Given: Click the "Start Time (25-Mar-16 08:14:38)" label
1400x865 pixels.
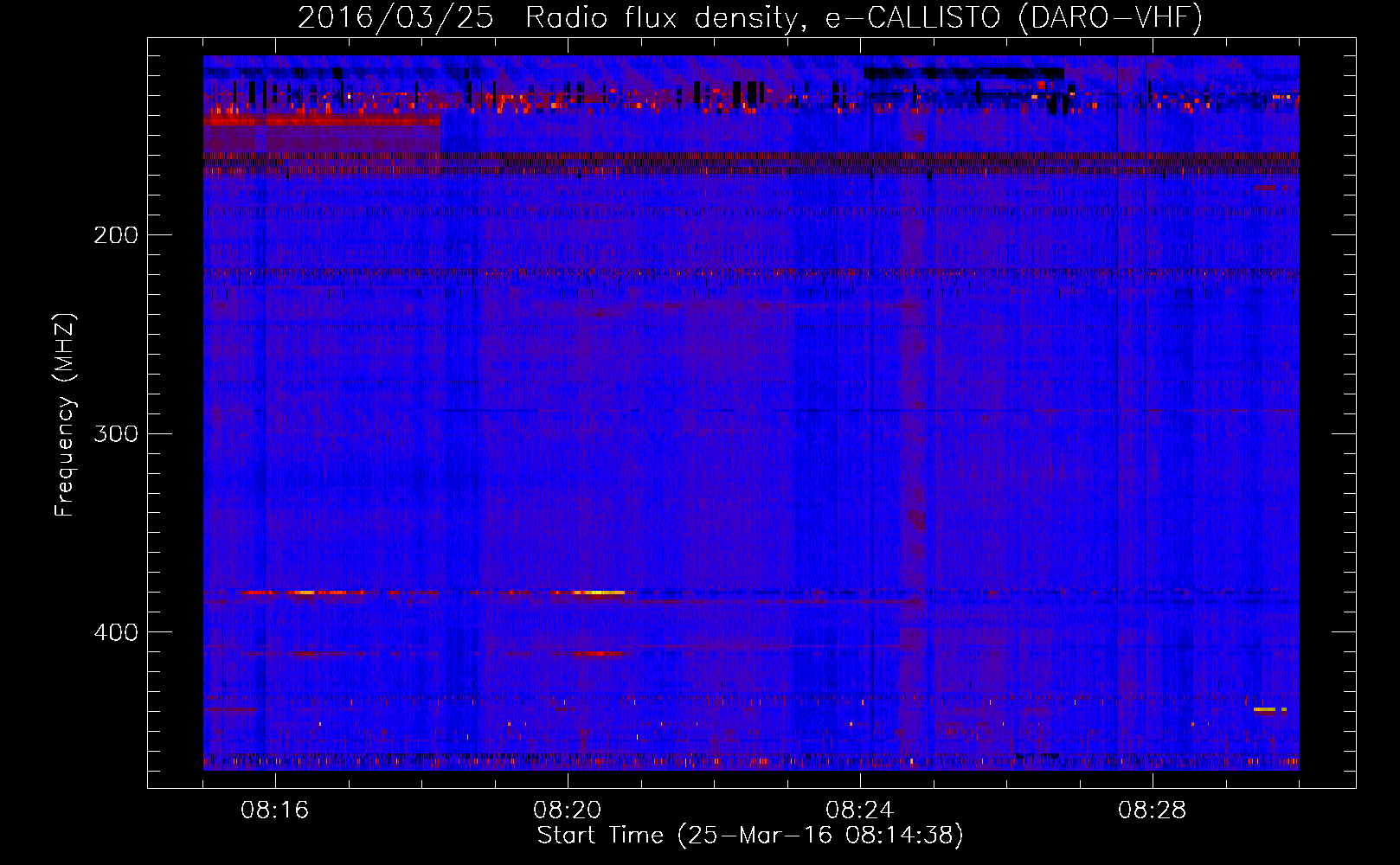Looking at the screenshot, I should click(750, 836).
